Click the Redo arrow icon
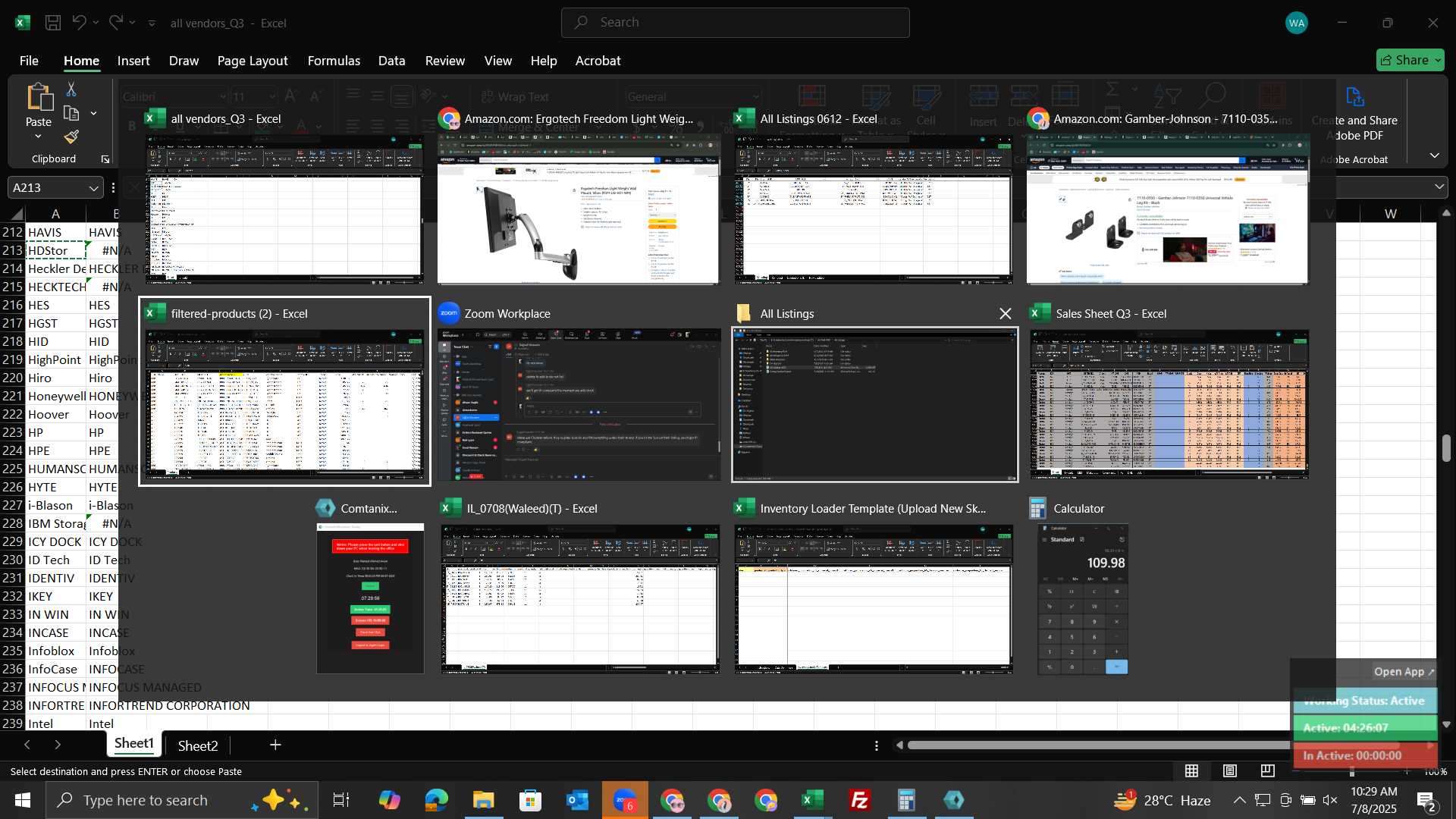Viewport: 1456px width, 819px height. 115,23
